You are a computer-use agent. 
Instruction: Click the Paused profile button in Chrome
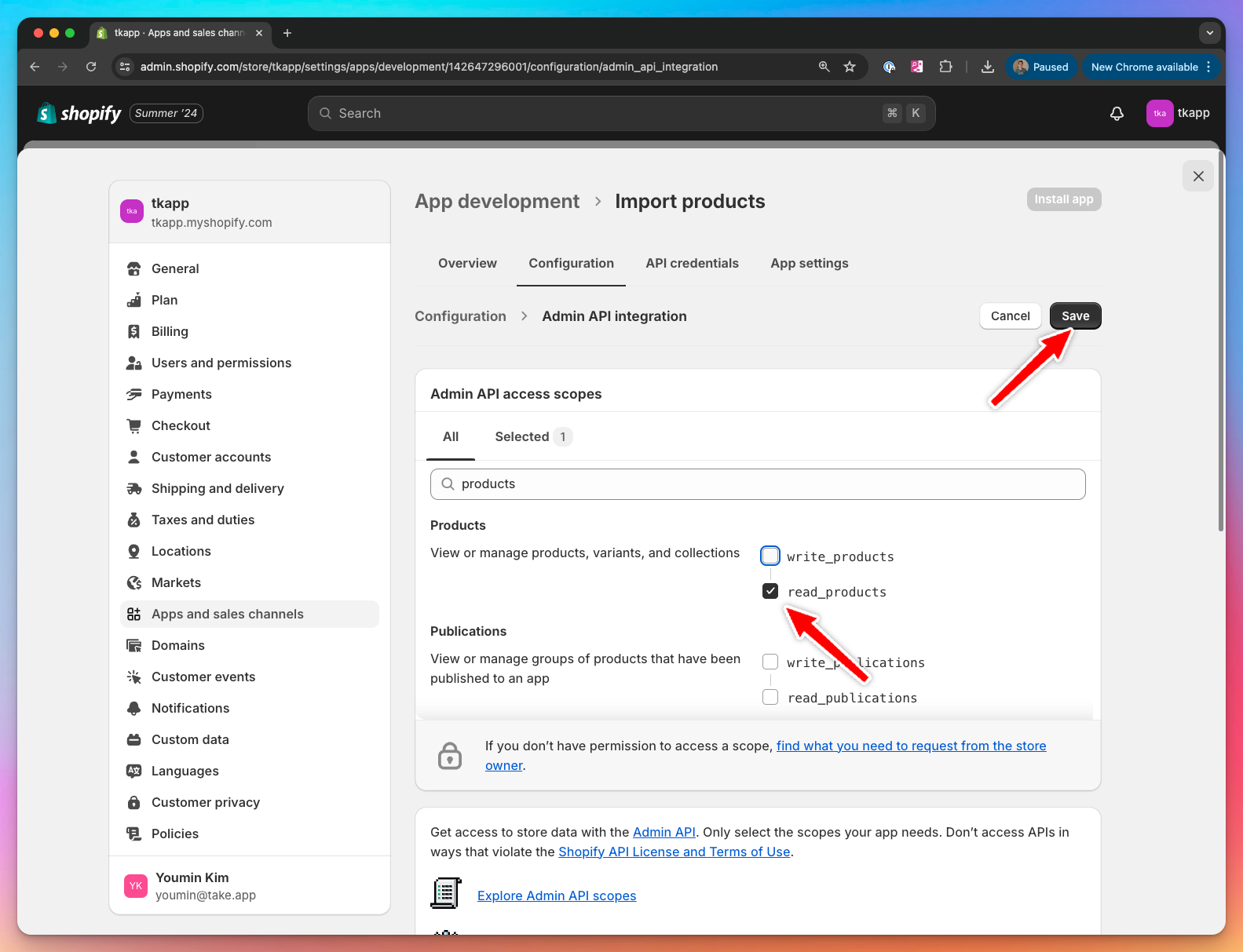click(x=1040, y=67)
